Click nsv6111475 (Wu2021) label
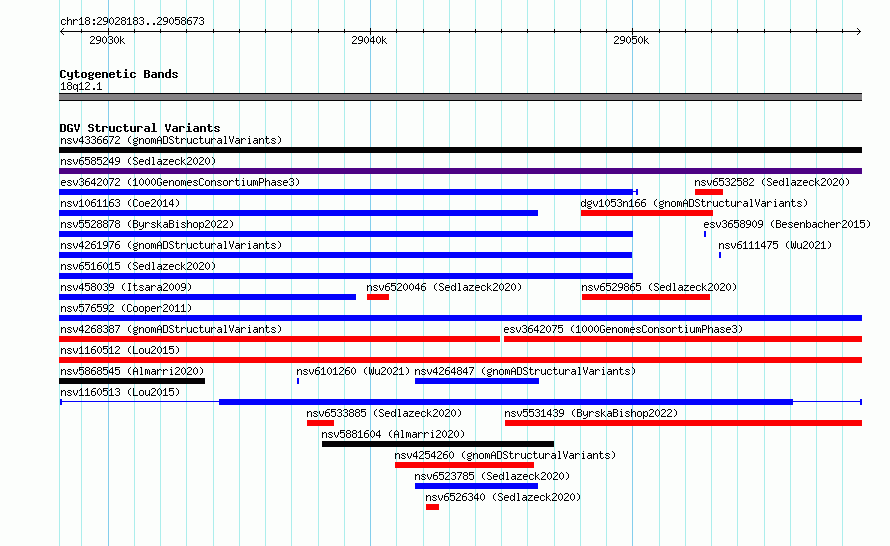The height and width of the screenshot is (546, 890). pyautogui.click(x=775, y=245)
